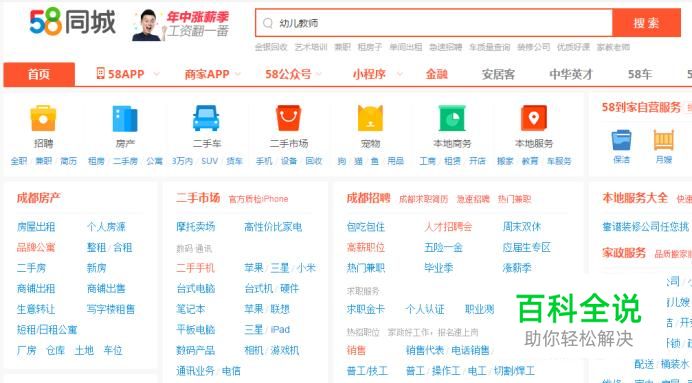Open the 本地商务 chart icon
The height and width of the screenshot is (383, 692).
point(452,118)
